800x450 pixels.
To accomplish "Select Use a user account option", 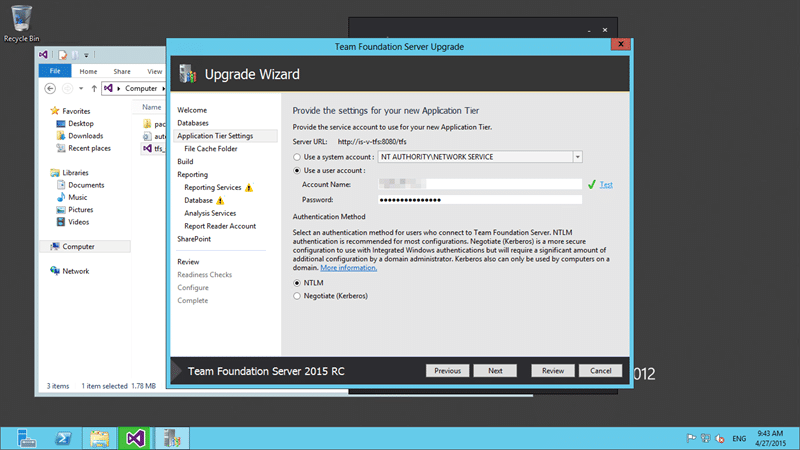I will click(x=297, y=170).
